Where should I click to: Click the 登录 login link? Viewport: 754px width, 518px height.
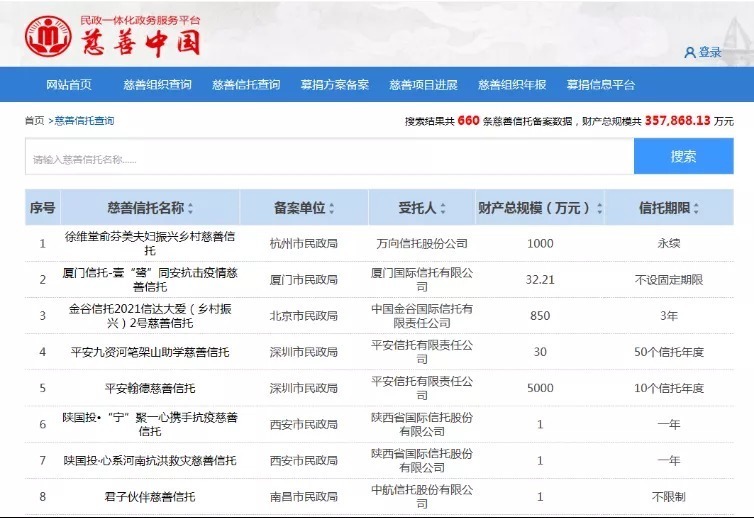[710, 52]
